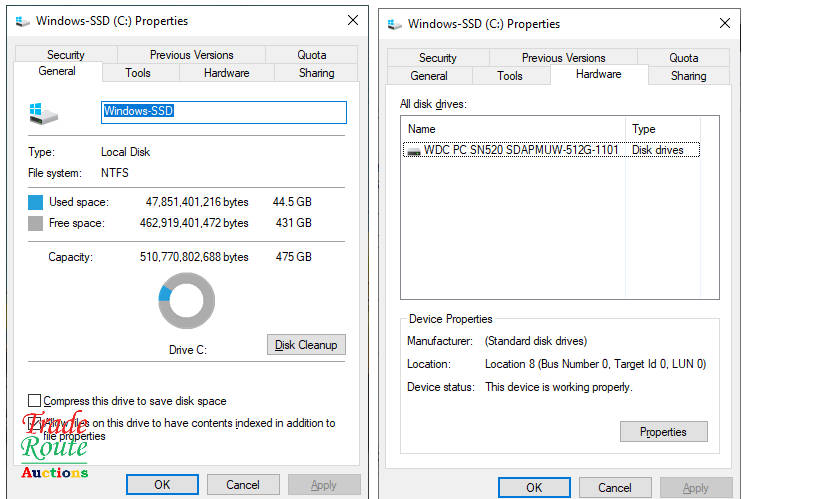Viewport: 819px width, 499px height.
Task: Open the Quota tab in left dialog
Action: pyautogui.click(x=311, y=55)
